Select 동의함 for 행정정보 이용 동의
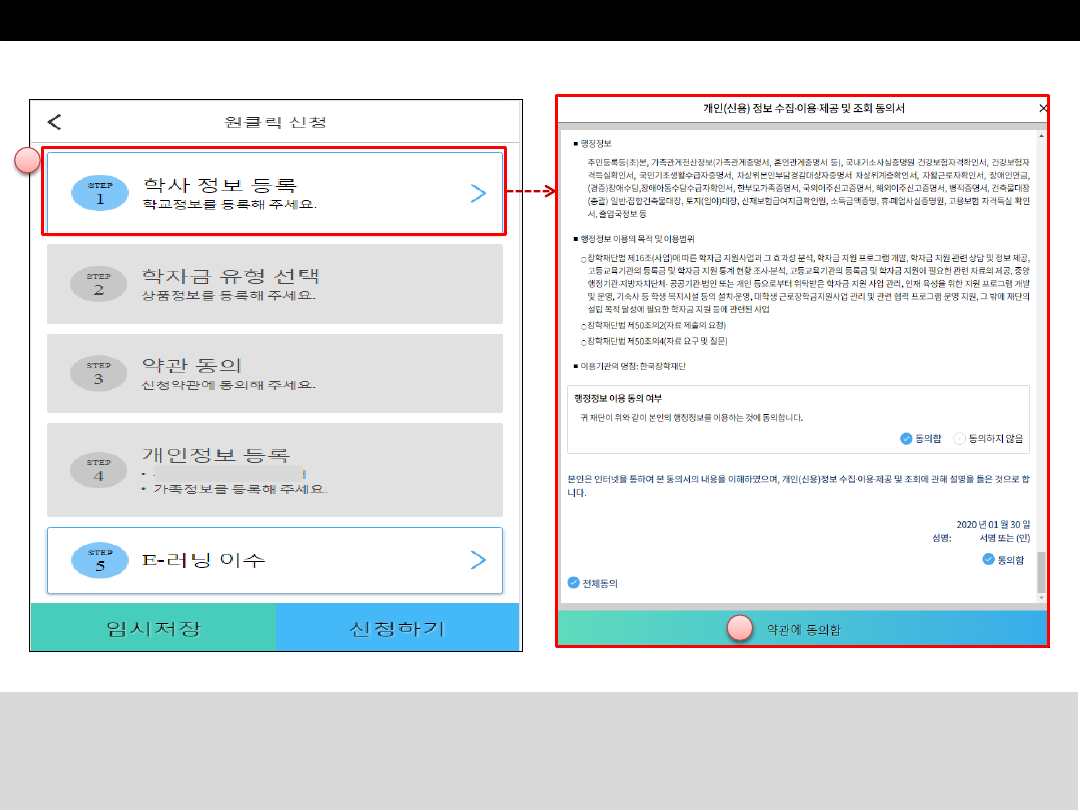The height and width of the screenshot is (810, 1080). (906, 438)
